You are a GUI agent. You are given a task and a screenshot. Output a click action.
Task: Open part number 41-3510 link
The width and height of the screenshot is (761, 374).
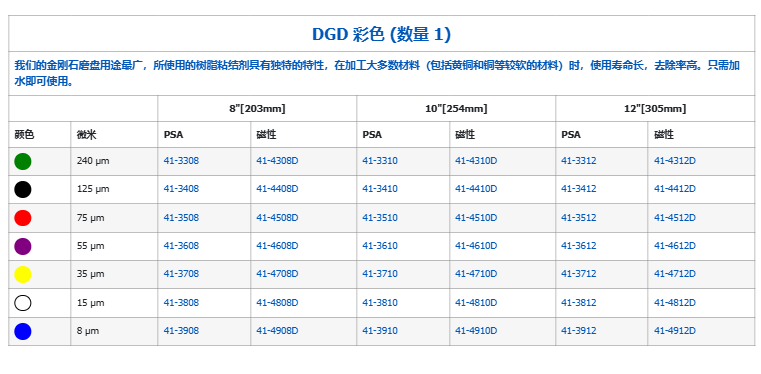[380, 218]
